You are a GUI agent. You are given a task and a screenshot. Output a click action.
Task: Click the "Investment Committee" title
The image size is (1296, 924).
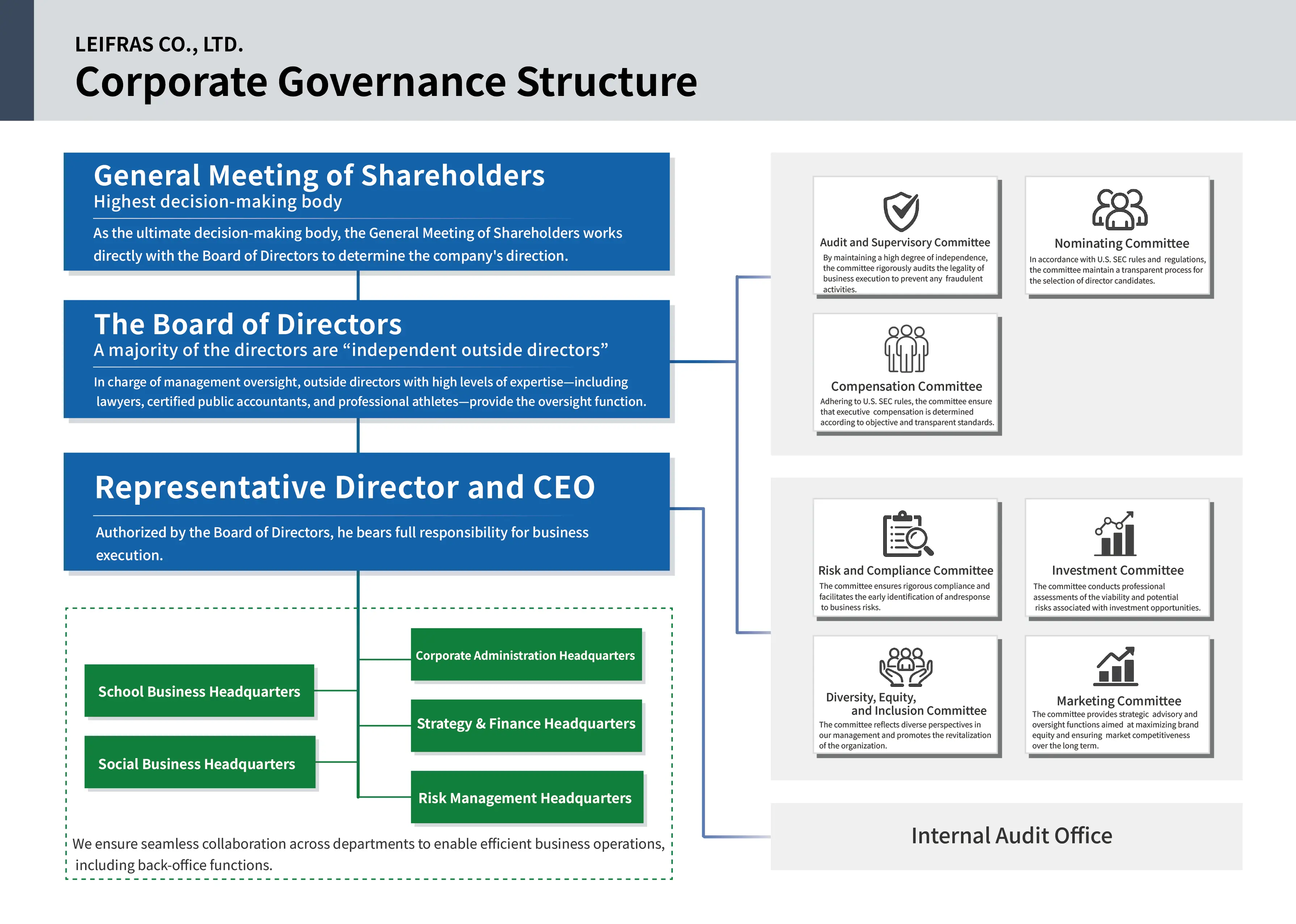[1117, 570]
